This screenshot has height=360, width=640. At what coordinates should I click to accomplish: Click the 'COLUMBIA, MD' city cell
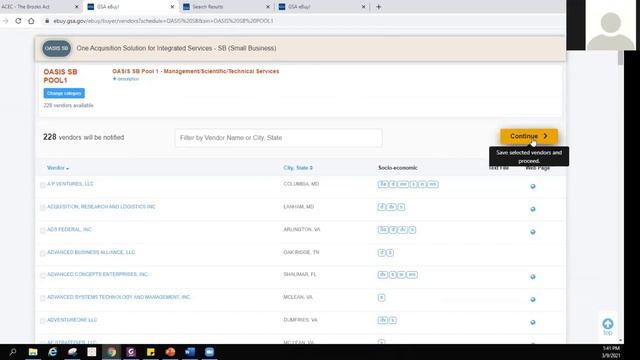tap(301, 184)
